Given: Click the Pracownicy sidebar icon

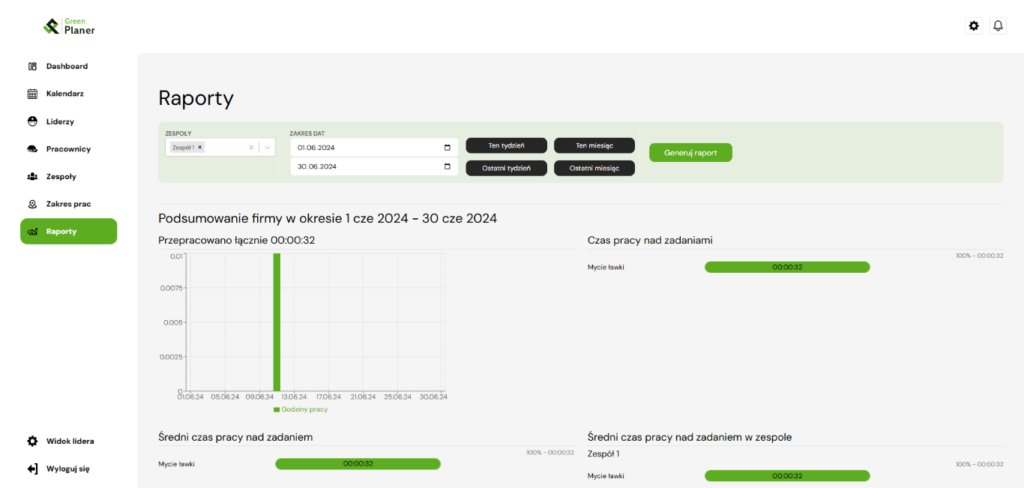Looking at the screenshot, I should [x=32, y=149].
